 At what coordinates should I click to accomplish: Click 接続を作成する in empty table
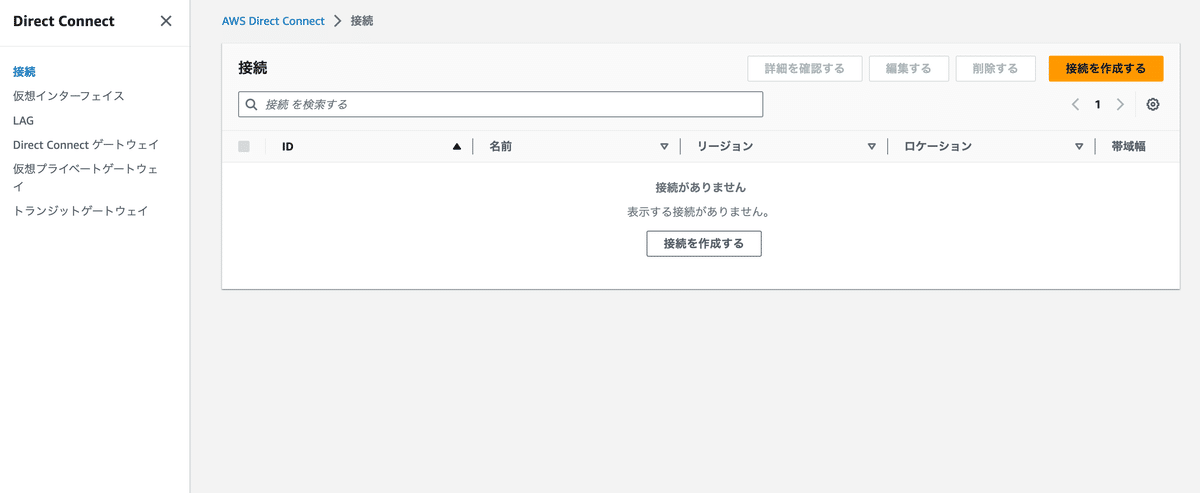pos(703,243)
